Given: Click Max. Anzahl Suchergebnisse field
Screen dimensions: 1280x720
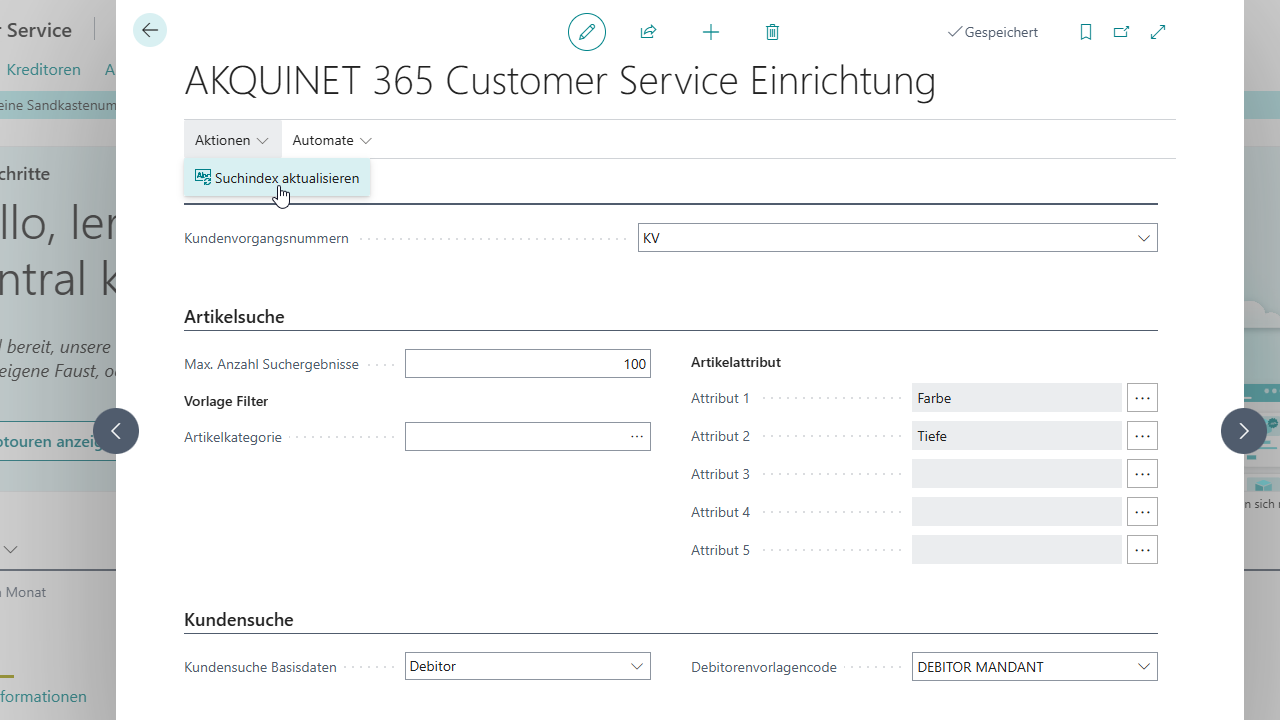Looking at the screenshot, I should click(528, 364).
